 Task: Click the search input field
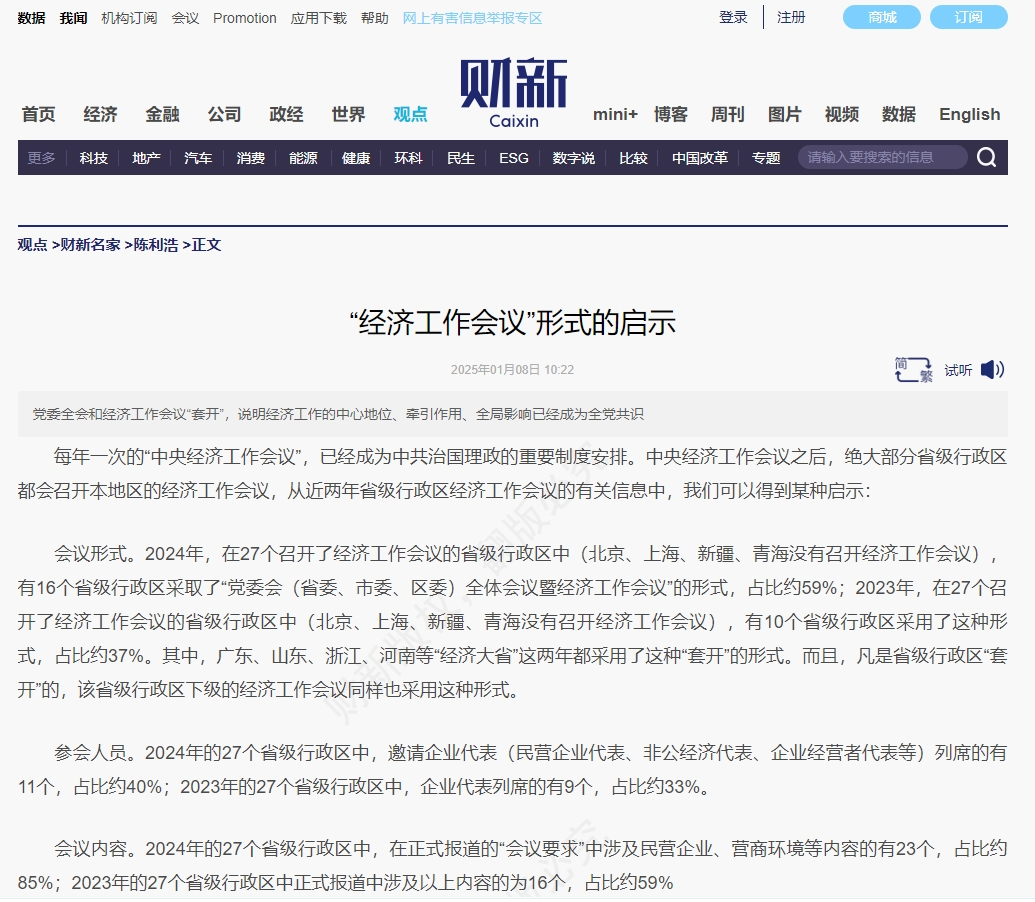click(880, 157)
